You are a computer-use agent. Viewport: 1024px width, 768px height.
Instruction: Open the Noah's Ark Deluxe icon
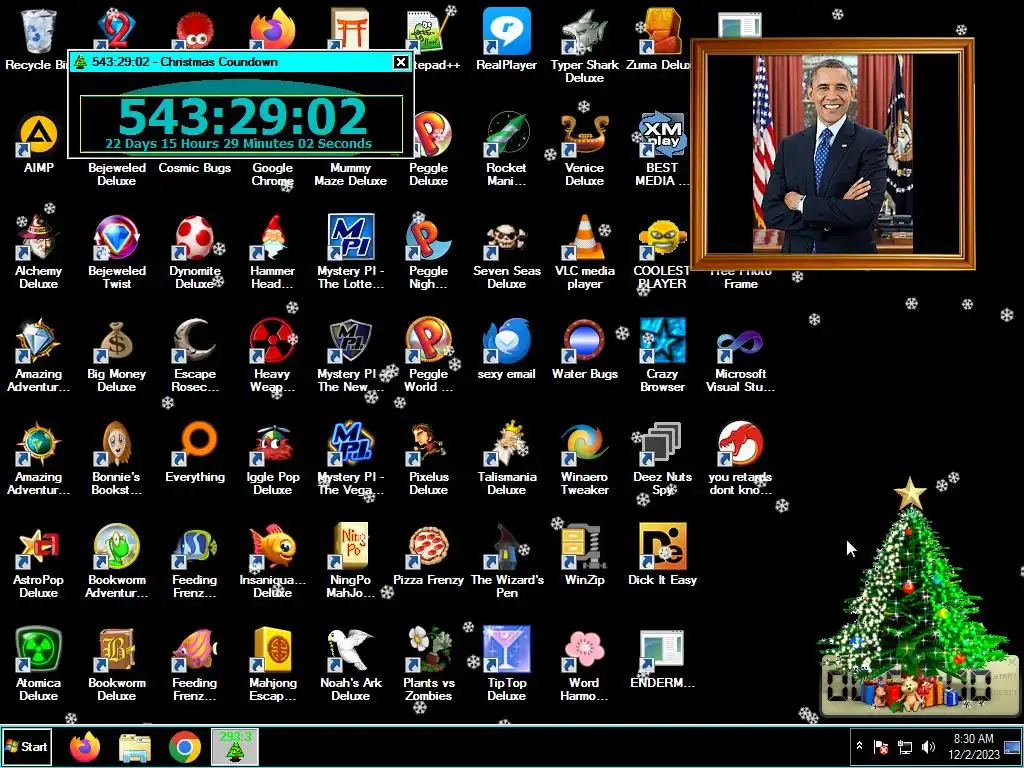(351, 664)
